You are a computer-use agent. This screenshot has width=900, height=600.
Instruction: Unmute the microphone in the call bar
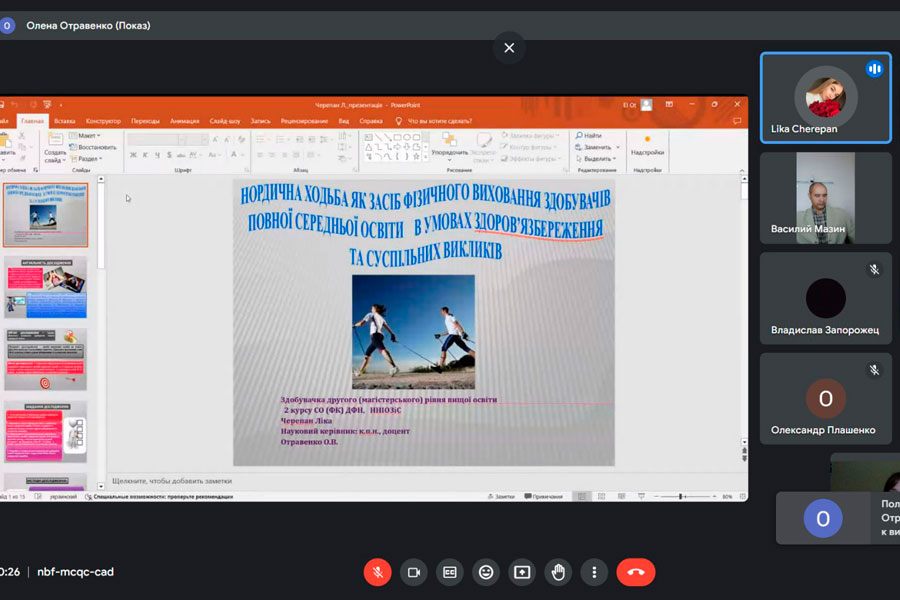pos(378,572)
